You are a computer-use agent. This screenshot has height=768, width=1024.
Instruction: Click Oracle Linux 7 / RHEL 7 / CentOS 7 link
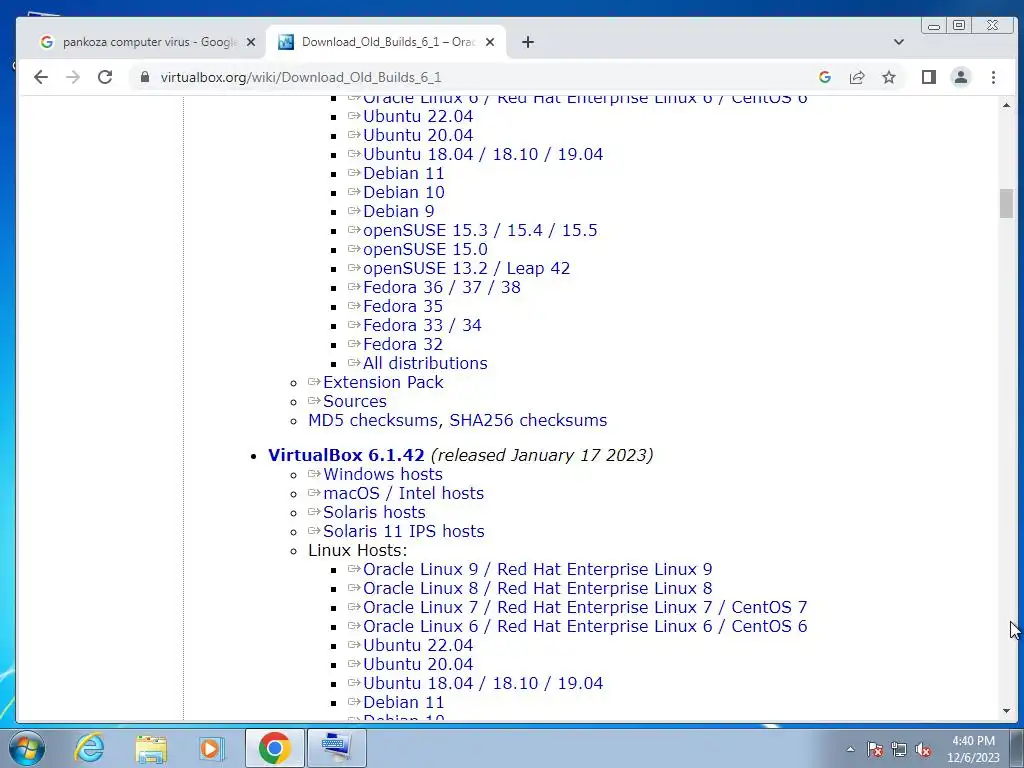tap(585, 607)
